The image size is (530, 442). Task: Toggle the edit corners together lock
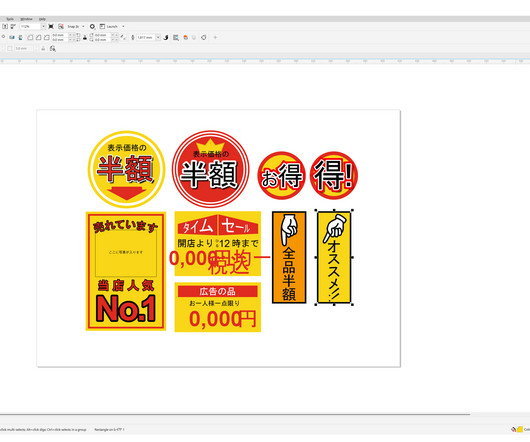tap(85, 38)
